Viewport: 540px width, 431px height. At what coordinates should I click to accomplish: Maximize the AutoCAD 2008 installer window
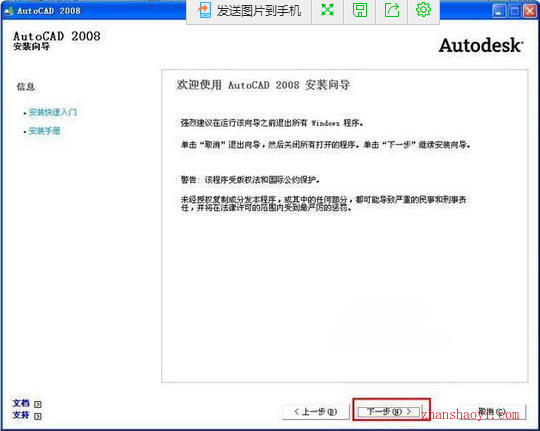click(x=514, y=11)
